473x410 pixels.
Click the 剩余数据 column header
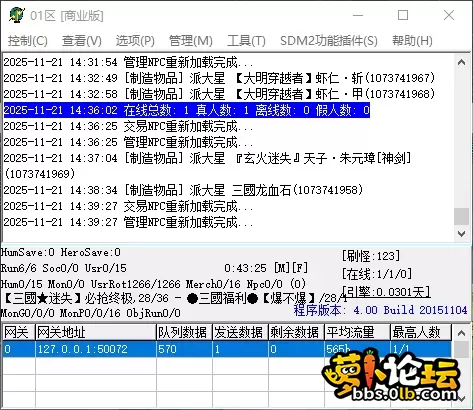click(296, 332)
